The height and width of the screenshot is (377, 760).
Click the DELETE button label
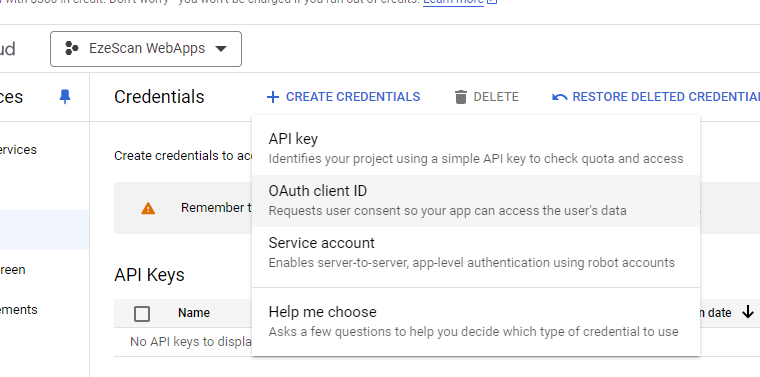pos(496,97)
